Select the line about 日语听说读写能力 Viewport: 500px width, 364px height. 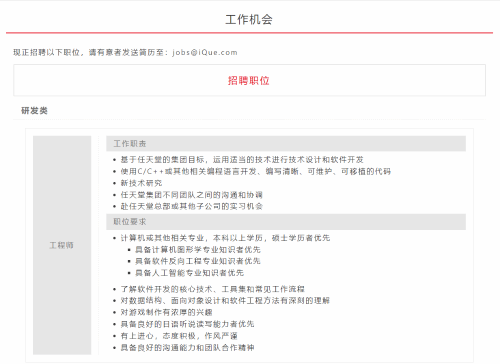coord(187,324)
